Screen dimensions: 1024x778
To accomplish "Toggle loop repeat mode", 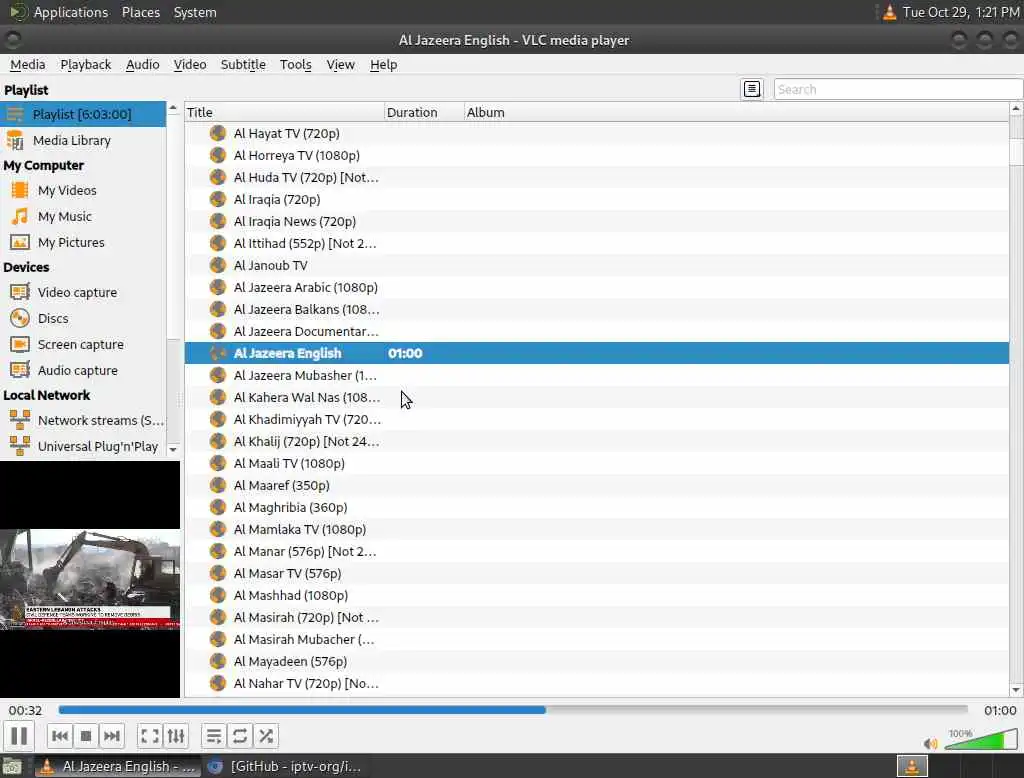I will (x=240, y=736).
